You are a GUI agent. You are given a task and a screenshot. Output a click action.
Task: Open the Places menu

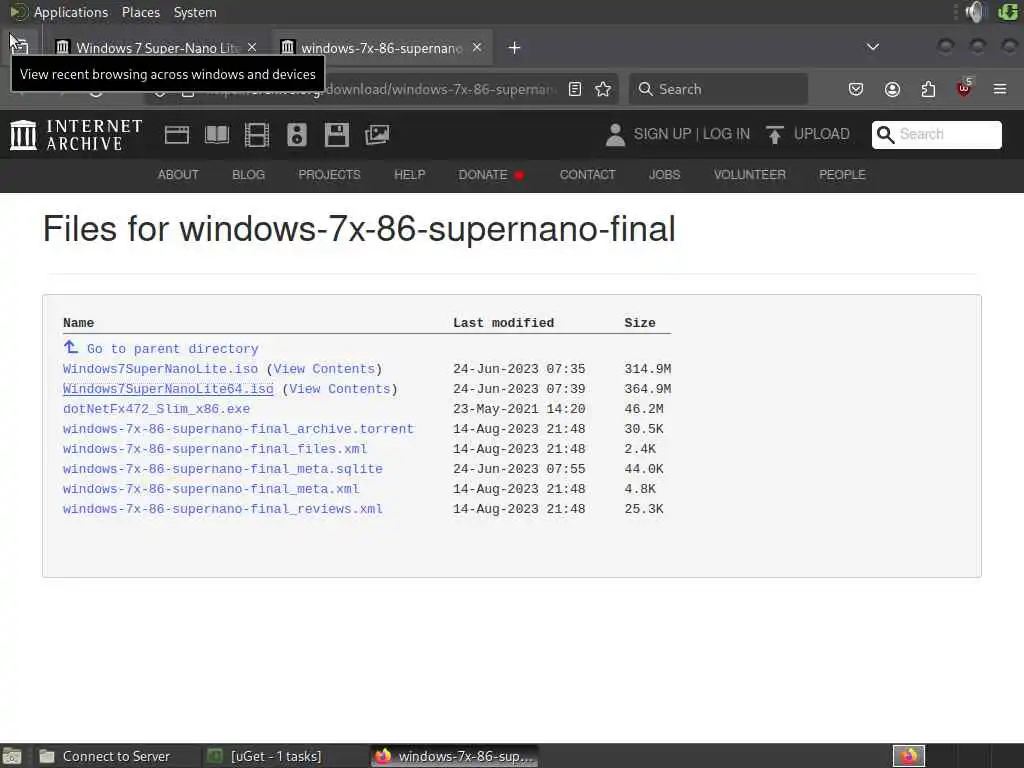point(140,12)
